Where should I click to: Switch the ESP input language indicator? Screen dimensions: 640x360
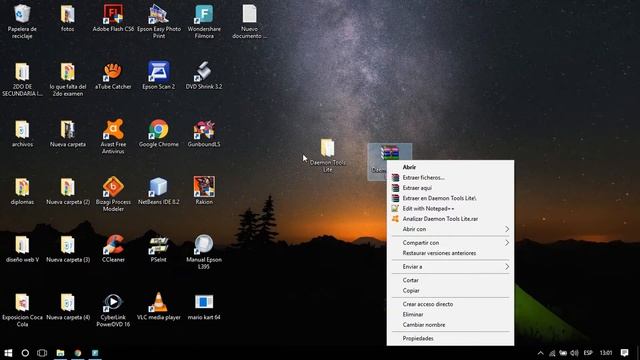588,353
